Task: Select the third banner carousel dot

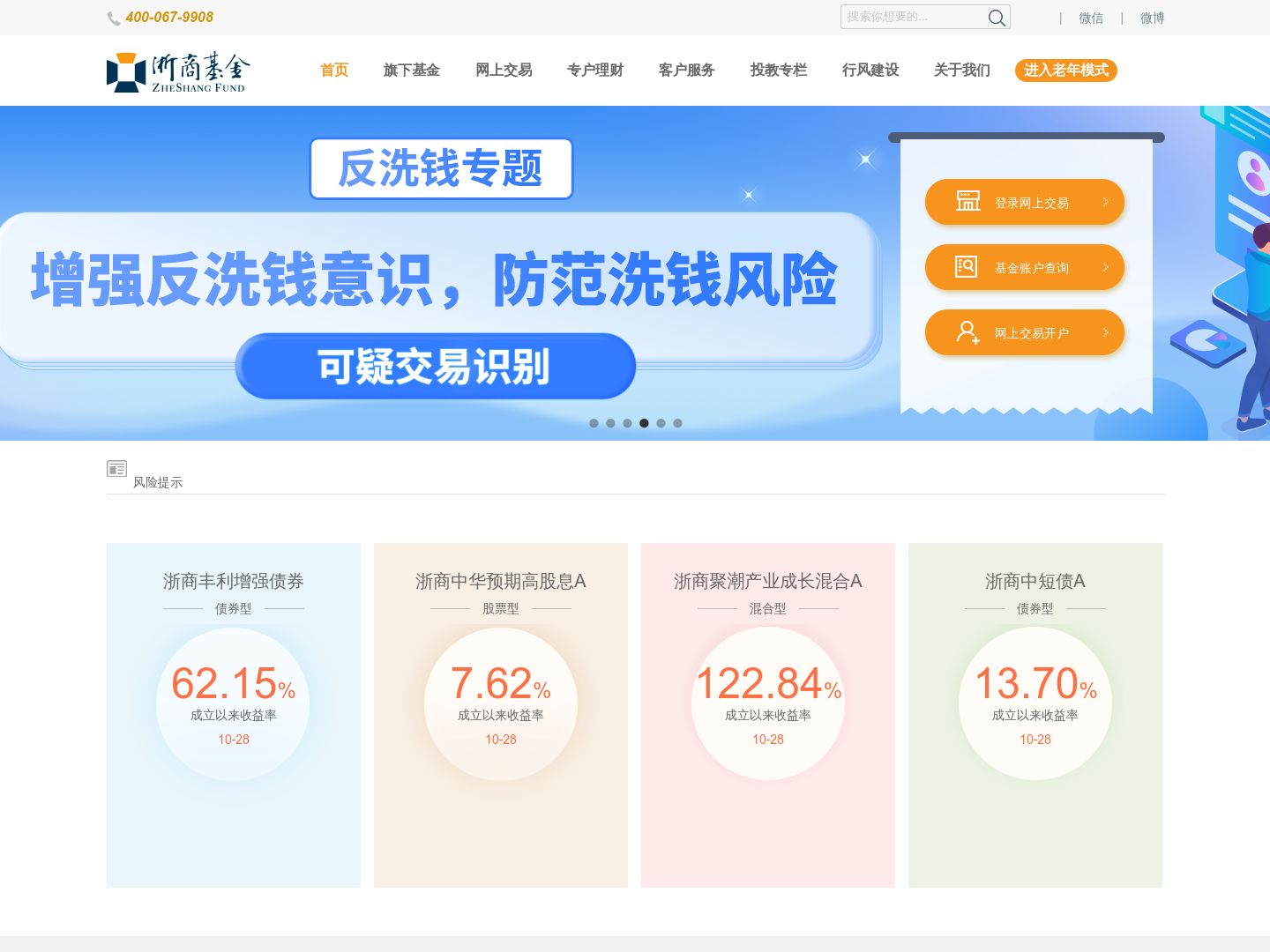Action: 627,423
